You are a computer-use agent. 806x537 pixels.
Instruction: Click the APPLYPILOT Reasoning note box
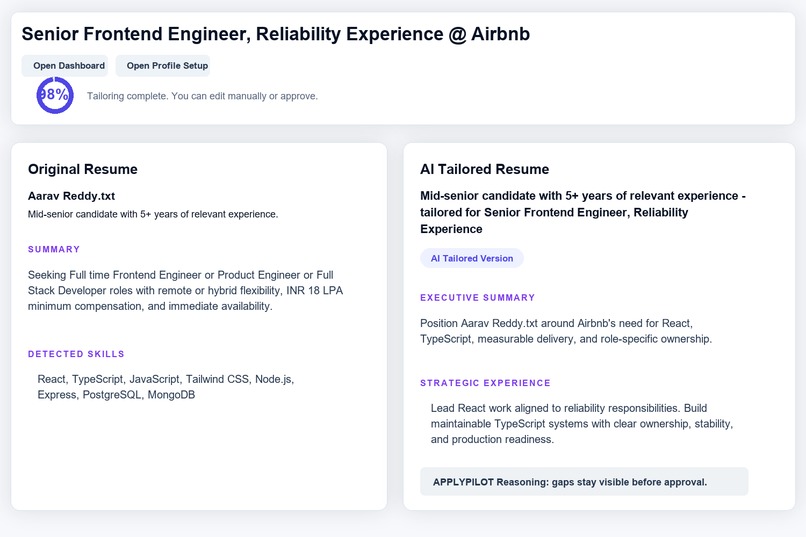584,482
